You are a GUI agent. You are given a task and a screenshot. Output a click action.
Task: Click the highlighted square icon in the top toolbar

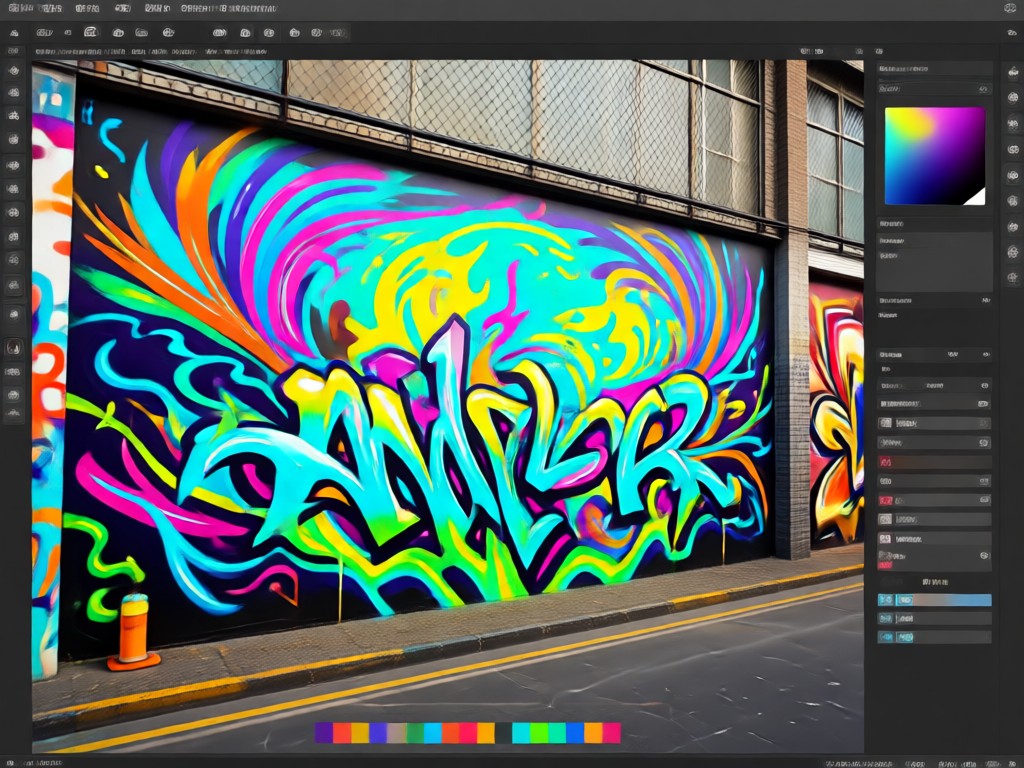pos(90,32)
